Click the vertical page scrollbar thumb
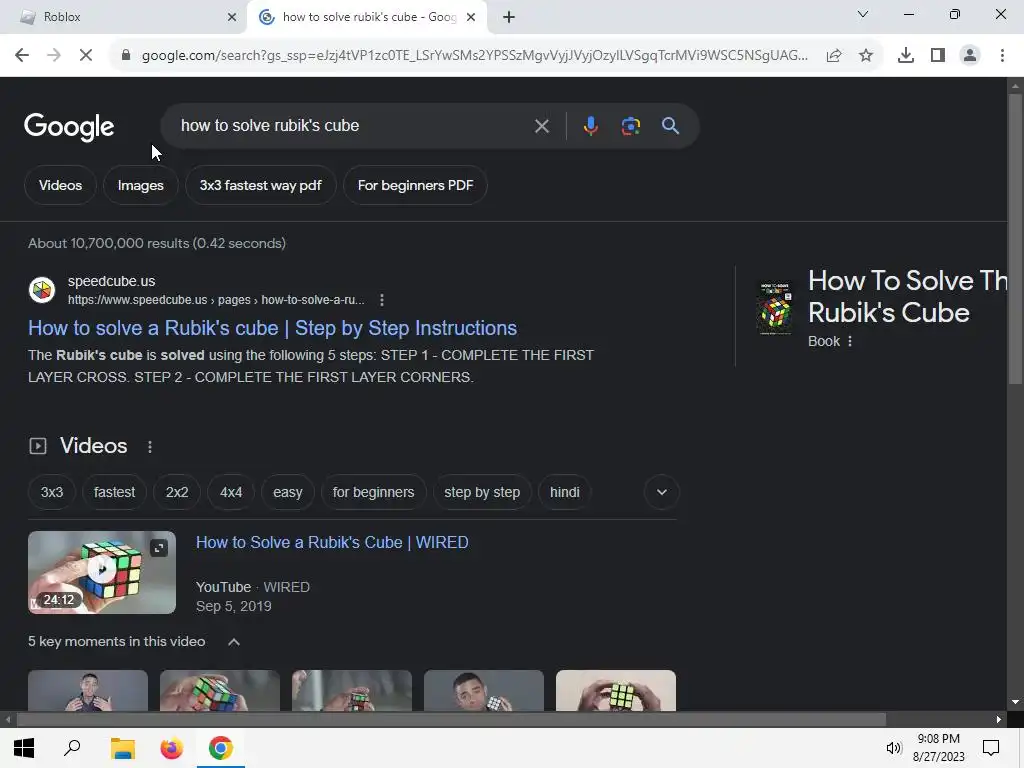Image resolution: width=1024 pixels, height=768 pixels. pyautogui.click(x=1015, y=238)
